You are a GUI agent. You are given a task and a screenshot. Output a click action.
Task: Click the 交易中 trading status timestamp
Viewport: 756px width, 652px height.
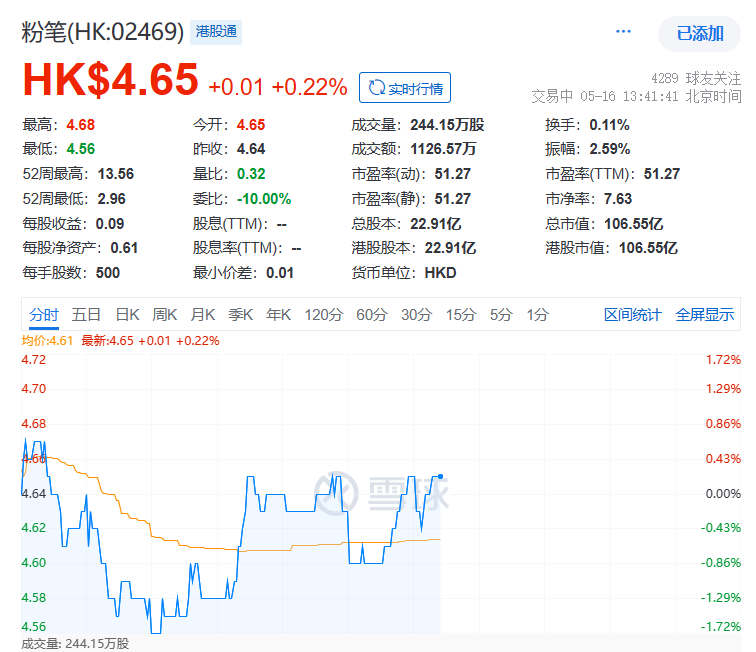point(636,96)
